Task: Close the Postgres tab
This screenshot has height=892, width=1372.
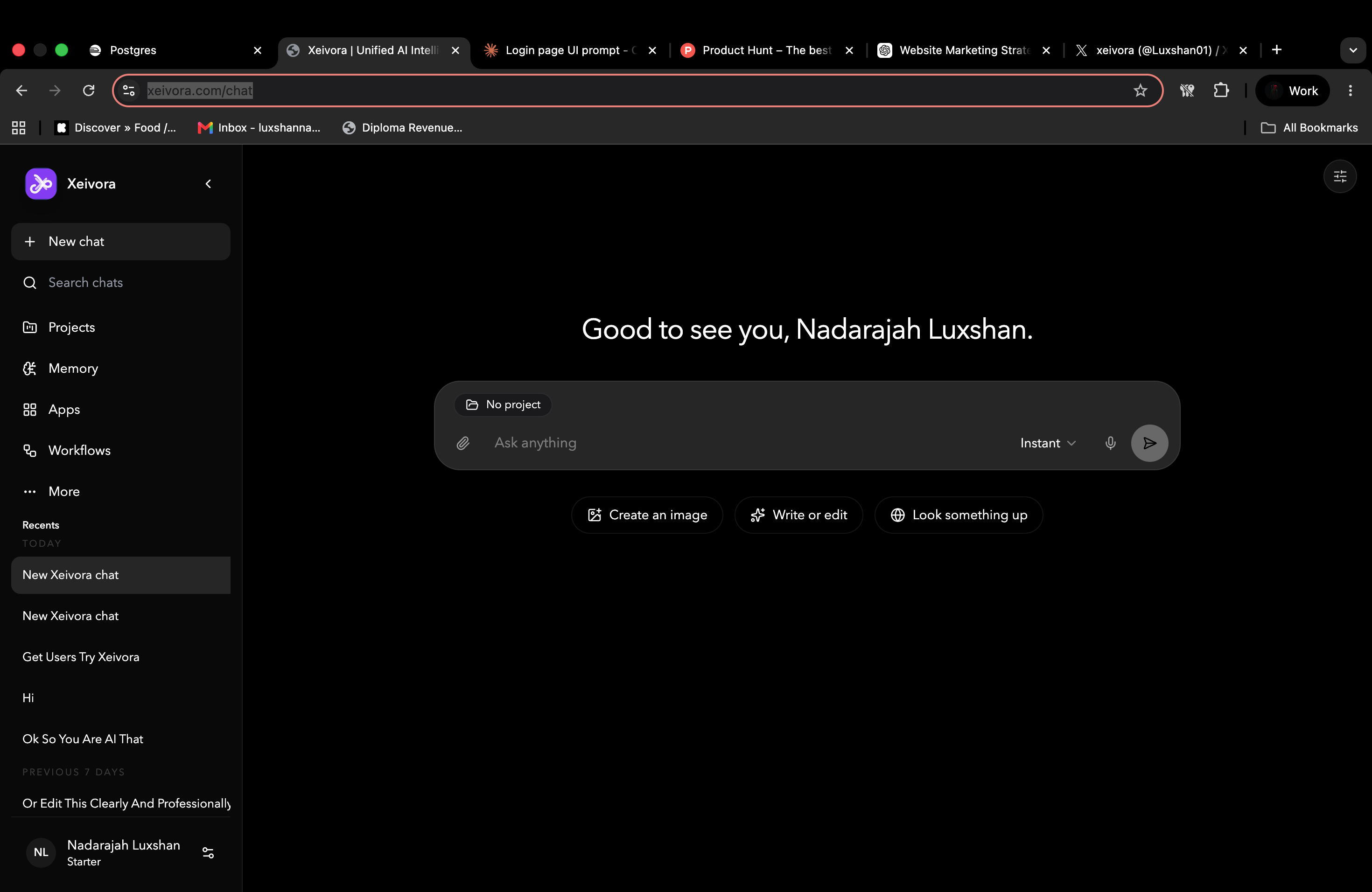Action: tap(258, 50)
